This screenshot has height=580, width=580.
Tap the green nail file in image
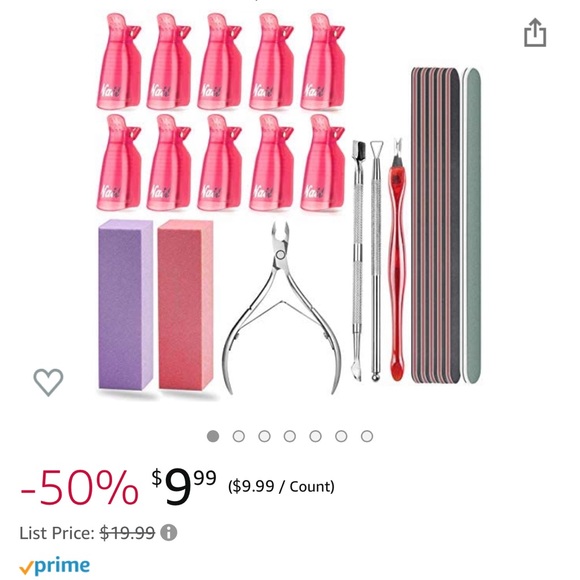(x=472, y=225)
